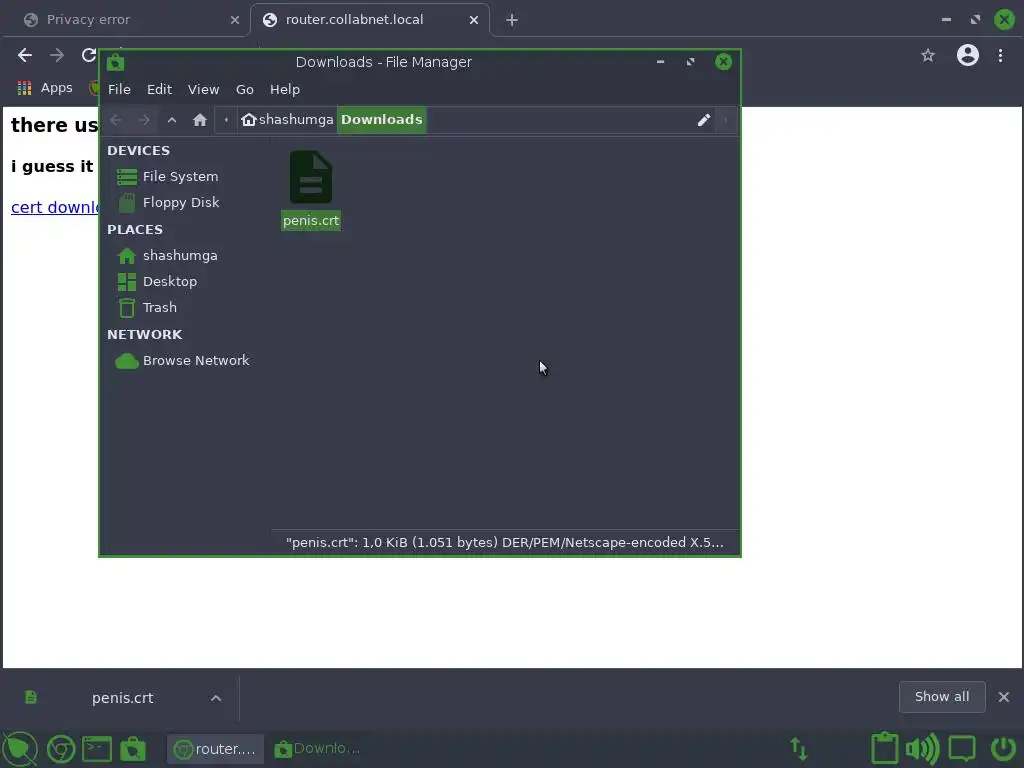
Task: Click browser forward arrow
Action: pos(57,56)
